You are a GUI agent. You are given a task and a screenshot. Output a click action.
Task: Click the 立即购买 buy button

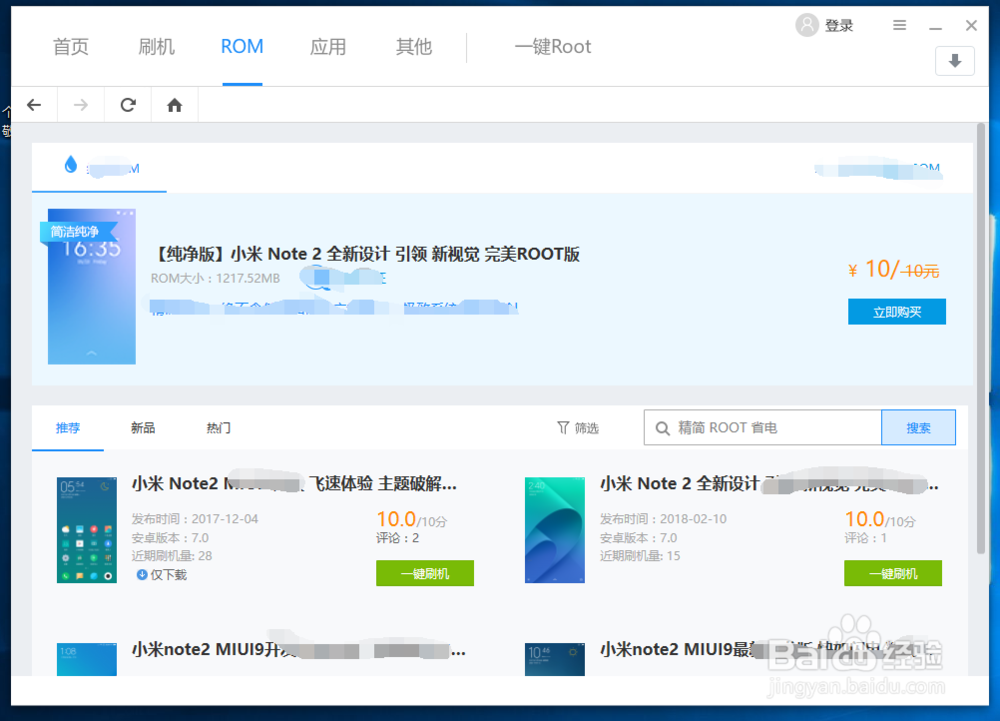coord(897,312)
